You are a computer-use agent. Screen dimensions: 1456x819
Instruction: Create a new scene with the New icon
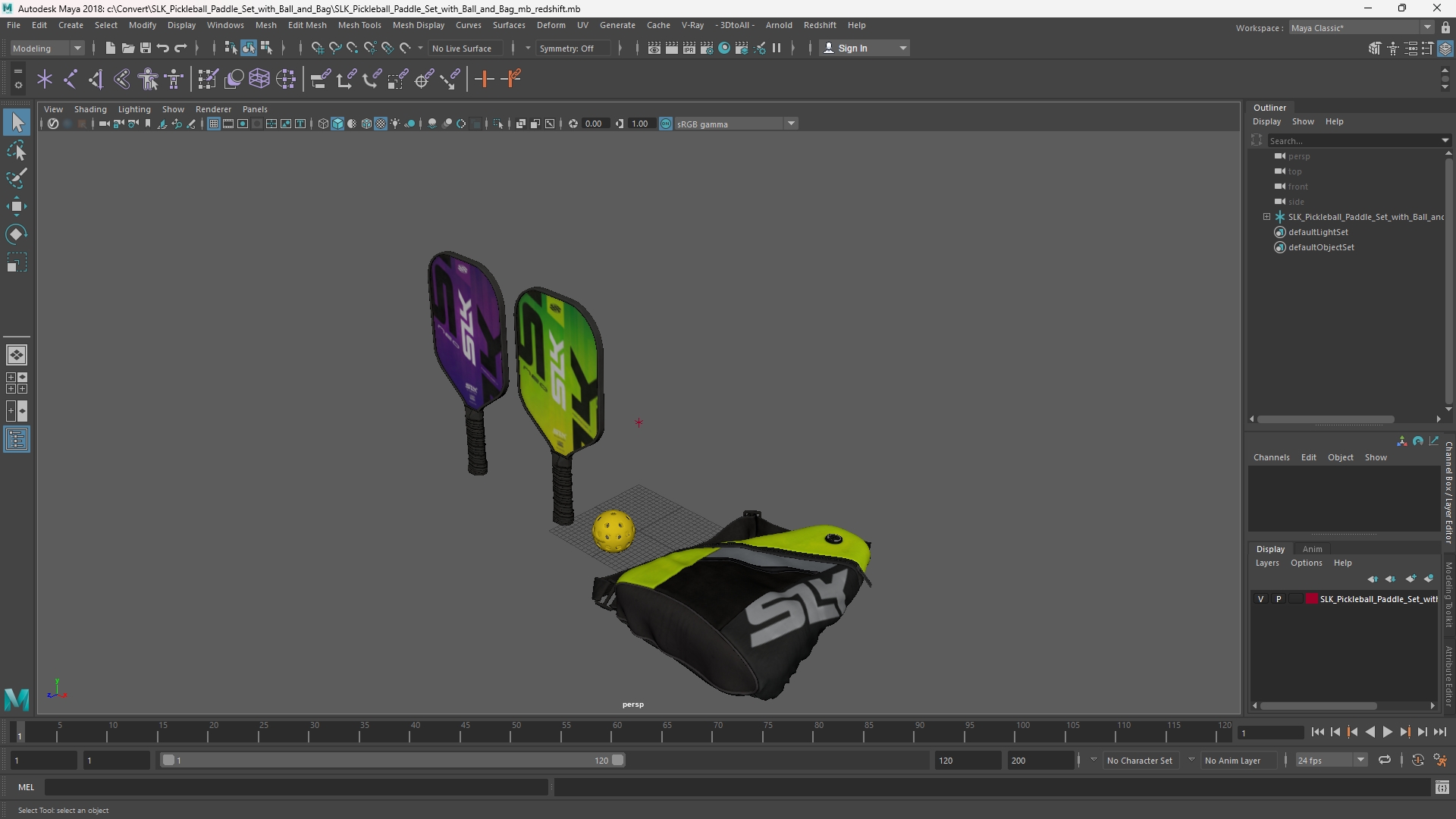pos(111,48)
